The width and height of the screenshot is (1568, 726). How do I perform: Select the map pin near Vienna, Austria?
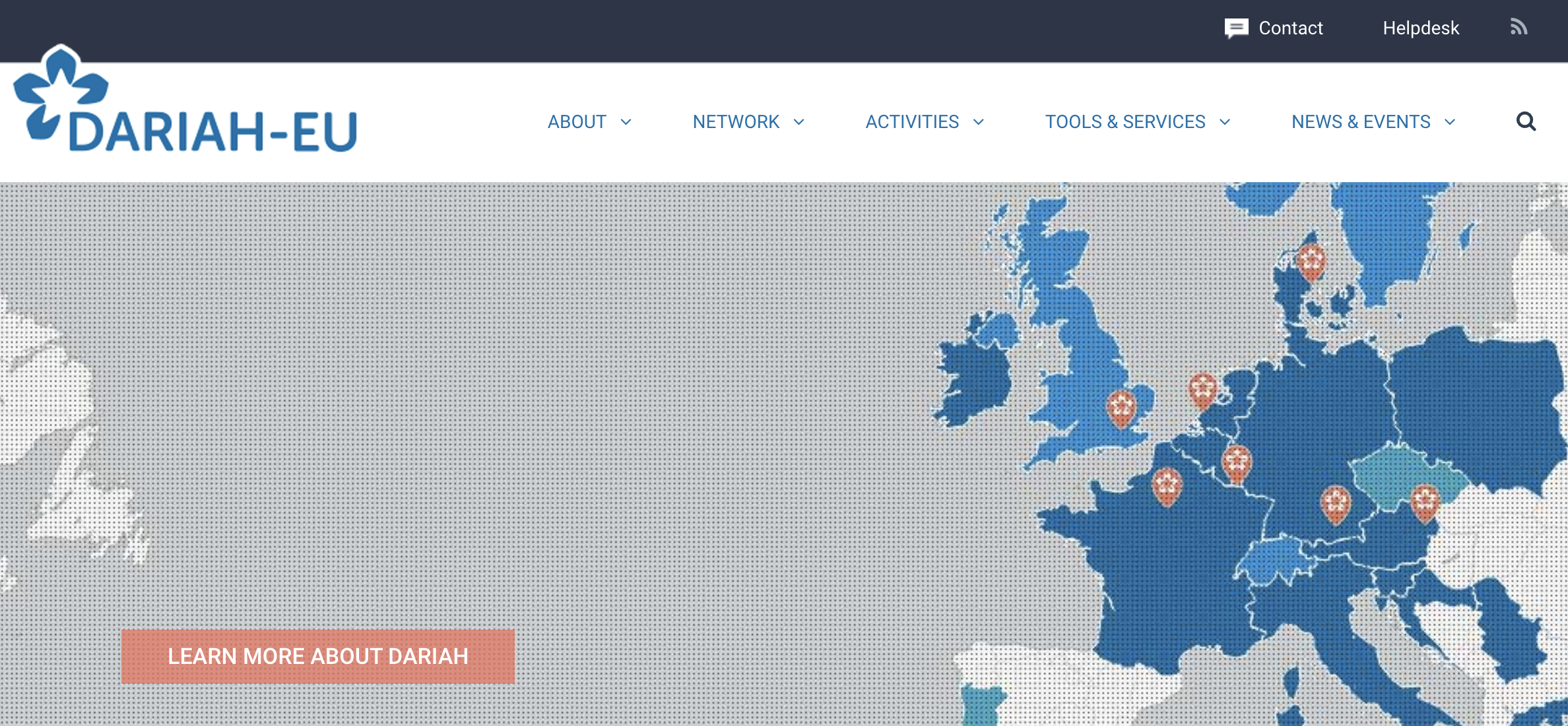pyautogui.click(x=1425, y=502)
